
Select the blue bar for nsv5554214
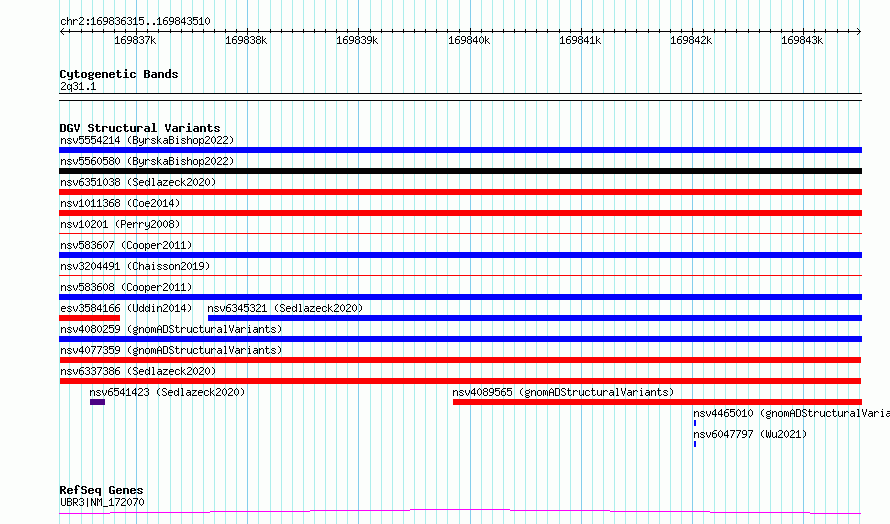tap(460, 150)
